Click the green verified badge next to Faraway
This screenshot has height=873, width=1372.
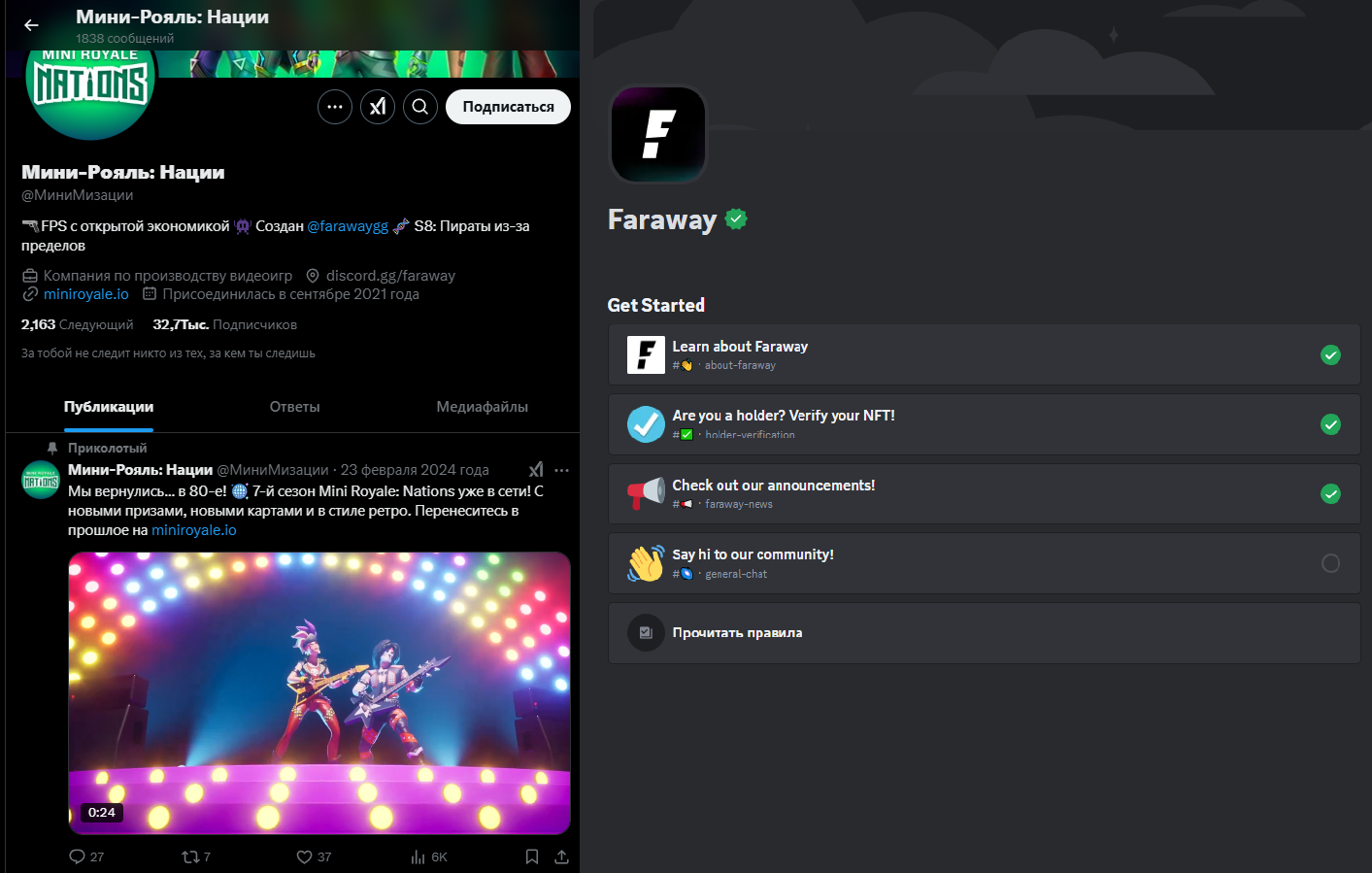[x=736, y=219]
